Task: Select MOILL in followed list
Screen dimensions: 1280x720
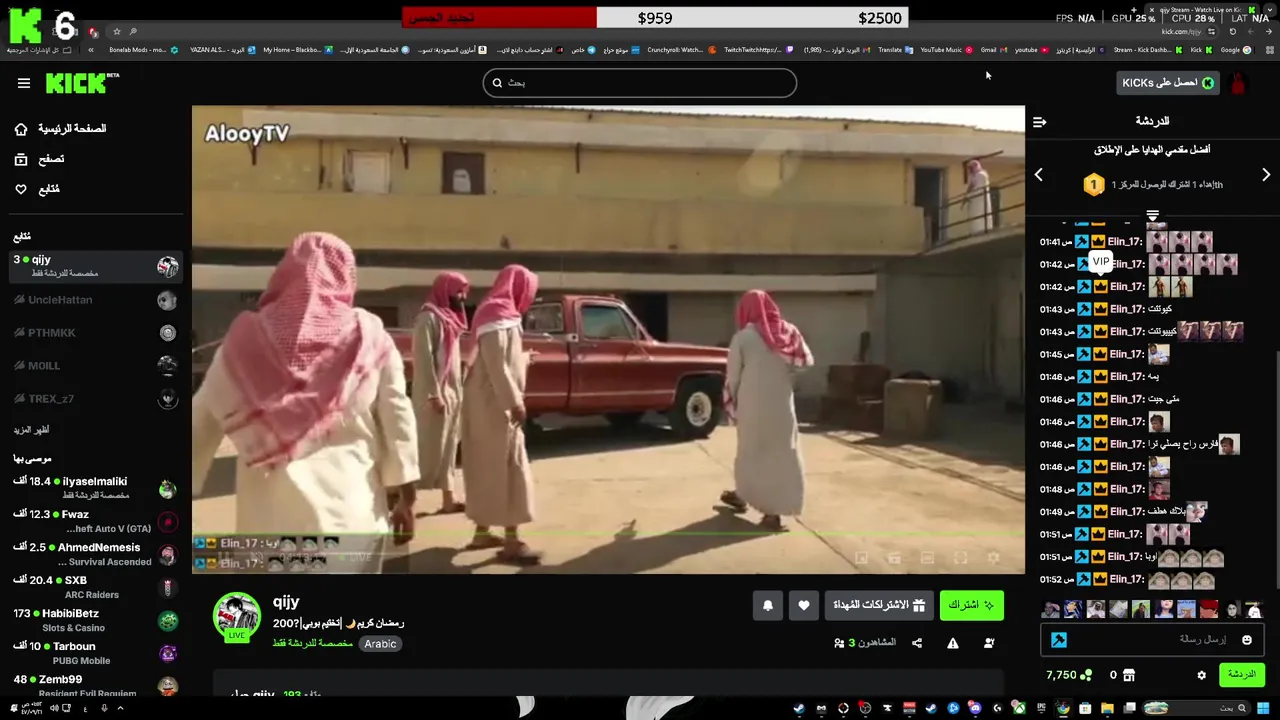Action: pyautogui.click(x=96, y=366)
